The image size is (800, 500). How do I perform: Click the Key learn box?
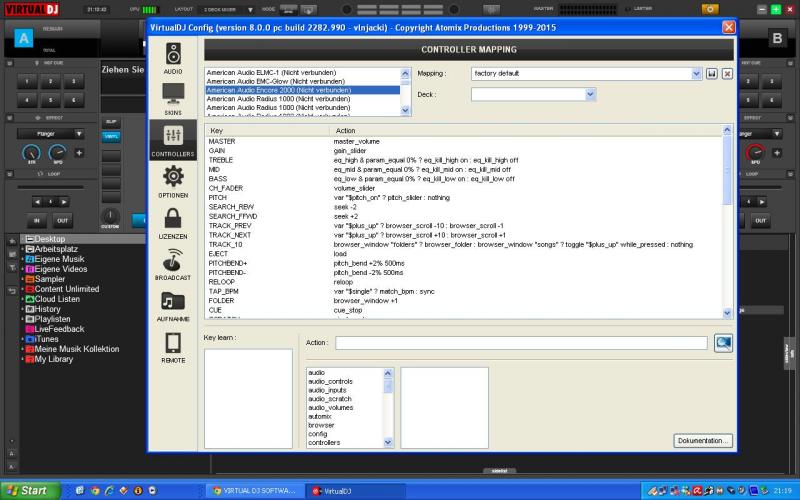click(248, 398)
